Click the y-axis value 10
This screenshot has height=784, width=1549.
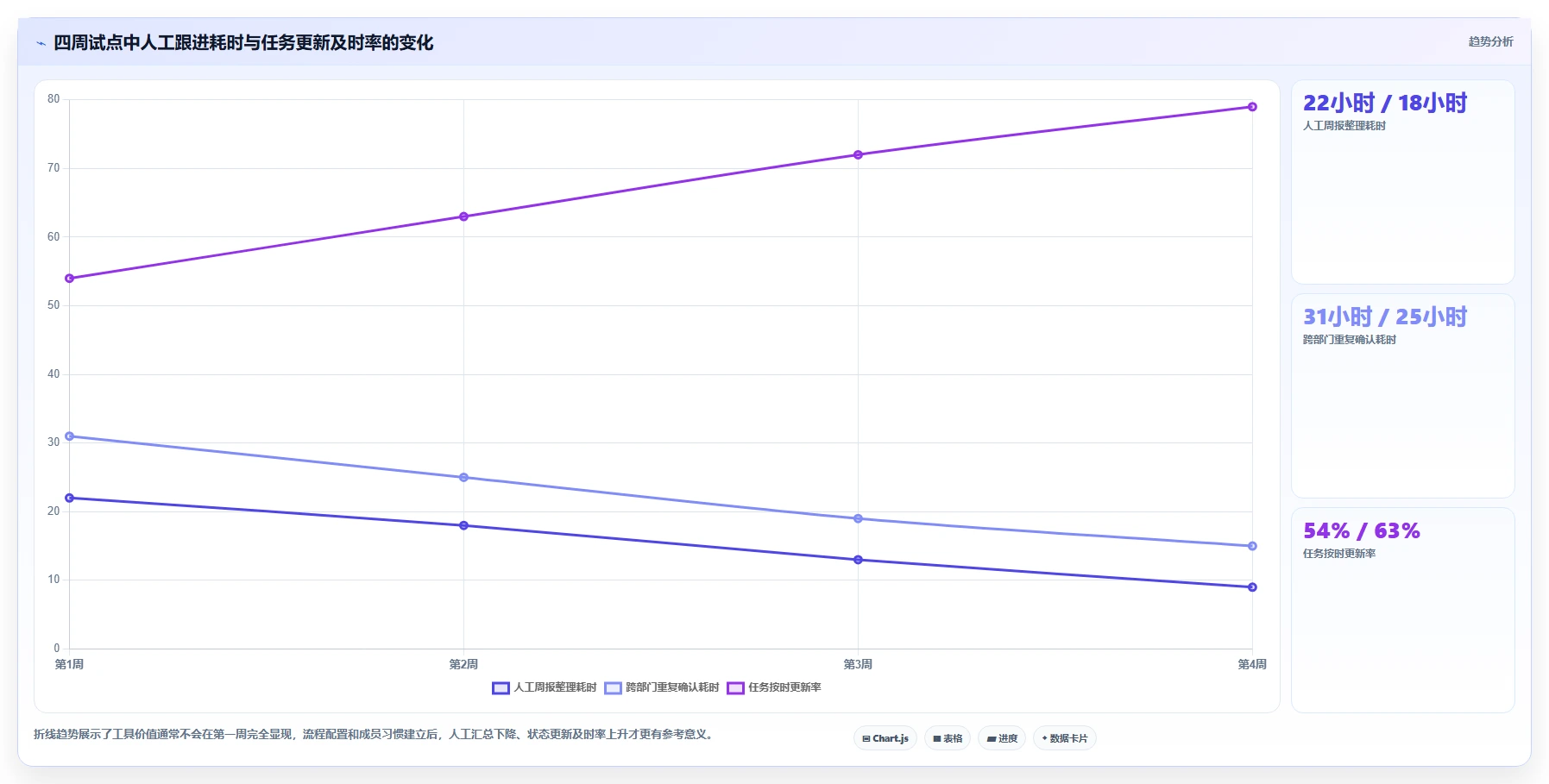click(x=54, y=580)
